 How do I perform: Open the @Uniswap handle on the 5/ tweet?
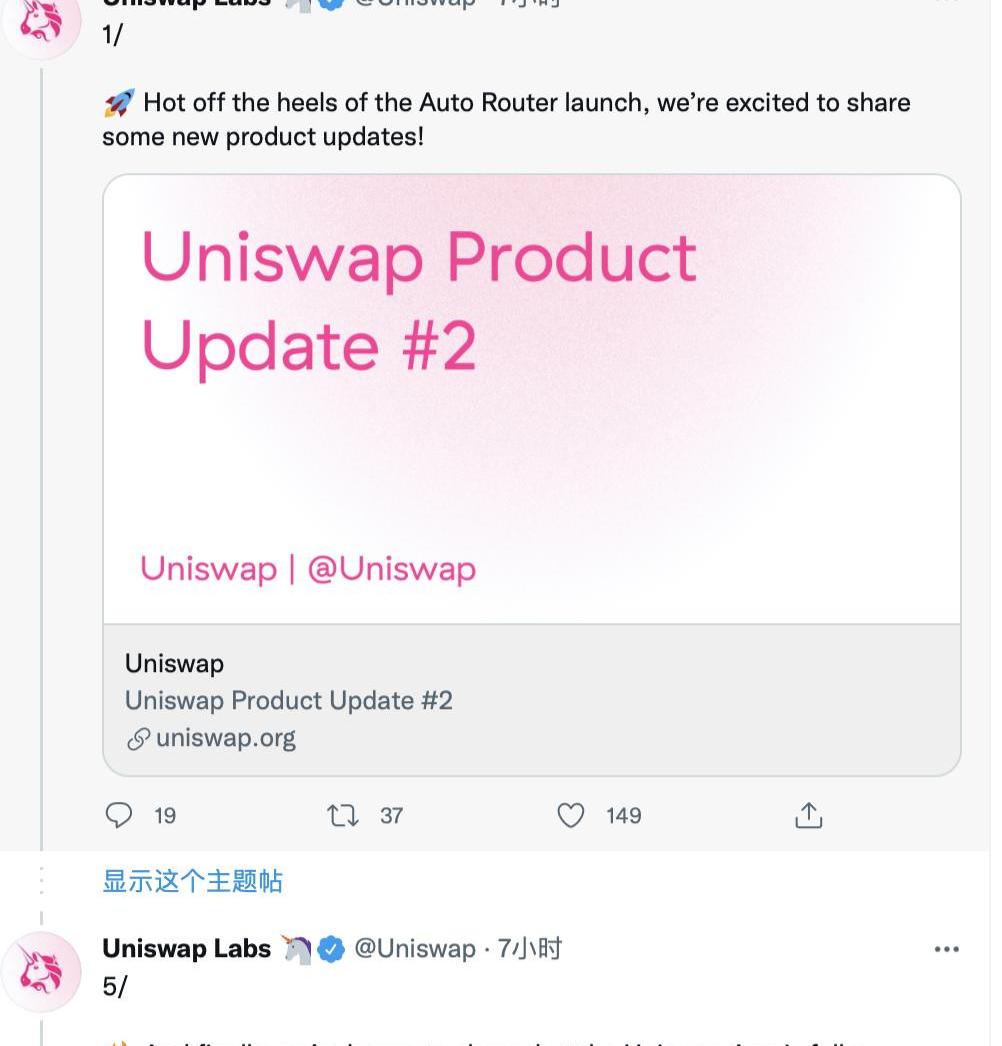414,949
